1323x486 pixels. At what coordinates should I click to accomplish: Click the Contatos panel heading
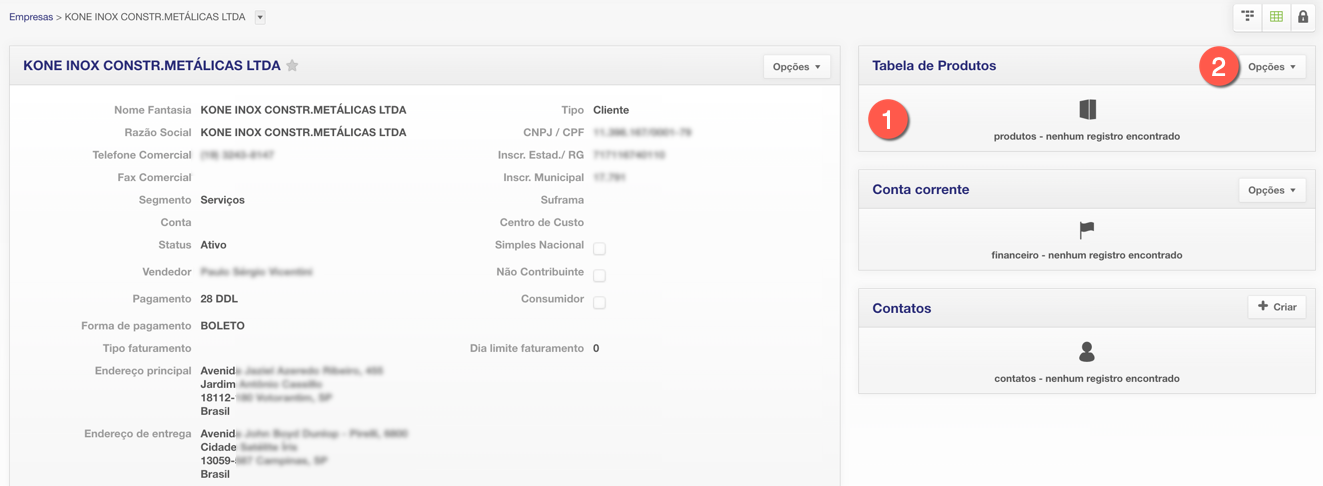901,308
